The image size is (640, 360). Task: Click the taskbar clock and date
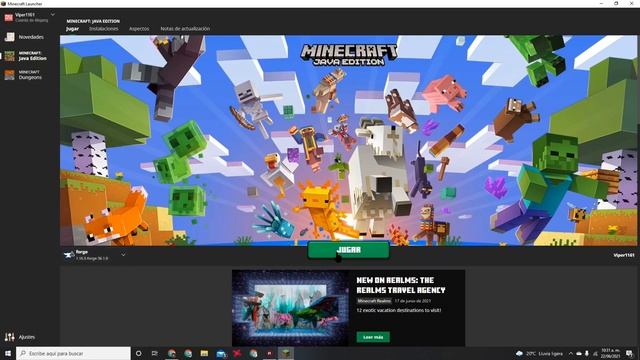click(x=610, y=353)
